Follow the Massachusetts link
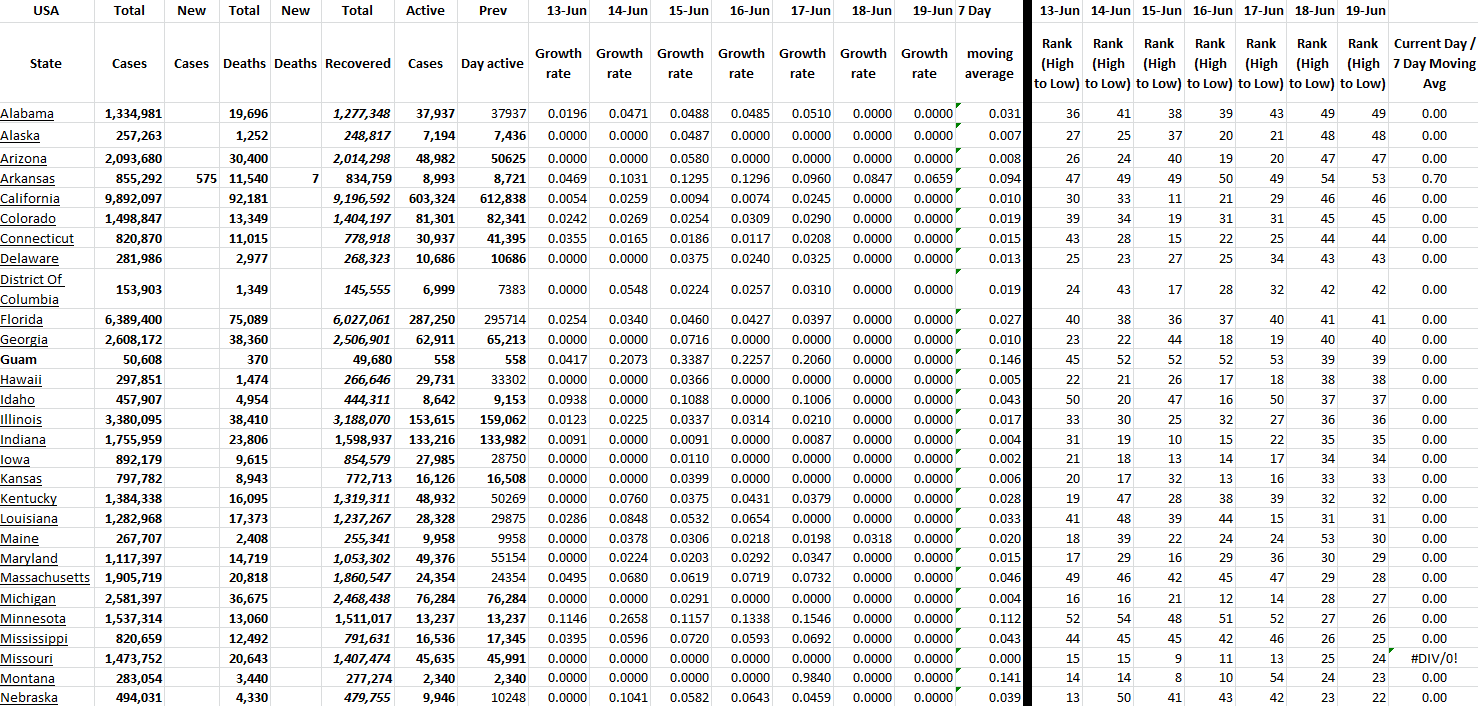 click(45, 578)
